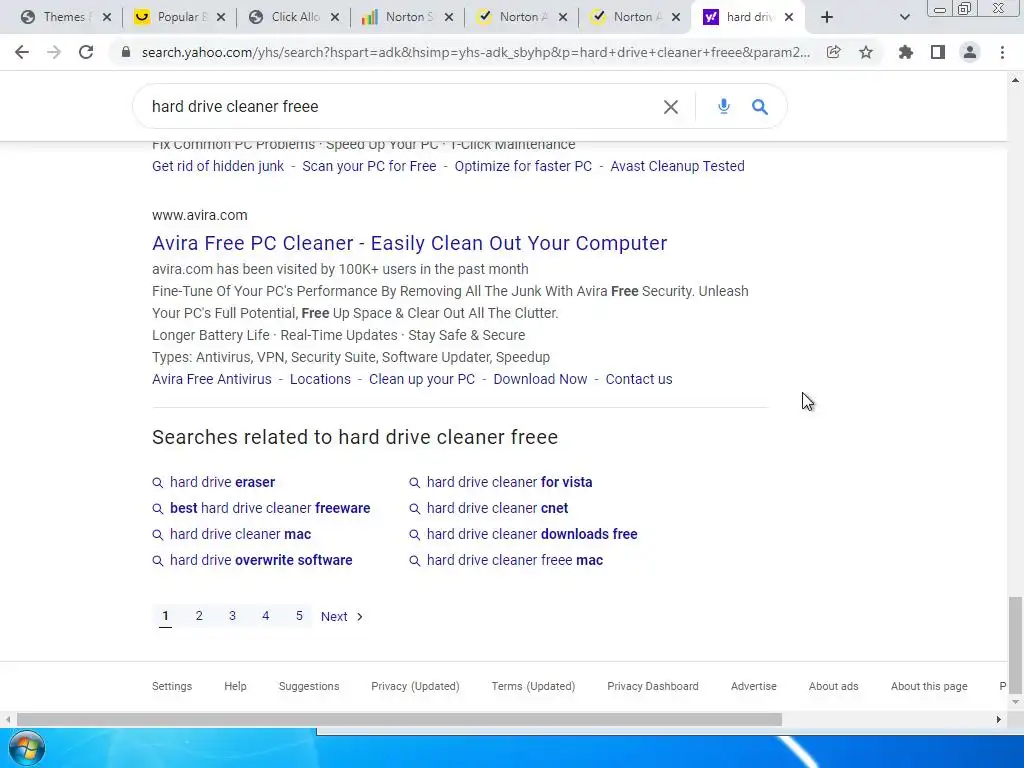Click the Next results page link
Image resolution: width=1024 pixels, height=768 pixels.
(x=342, y=616)
